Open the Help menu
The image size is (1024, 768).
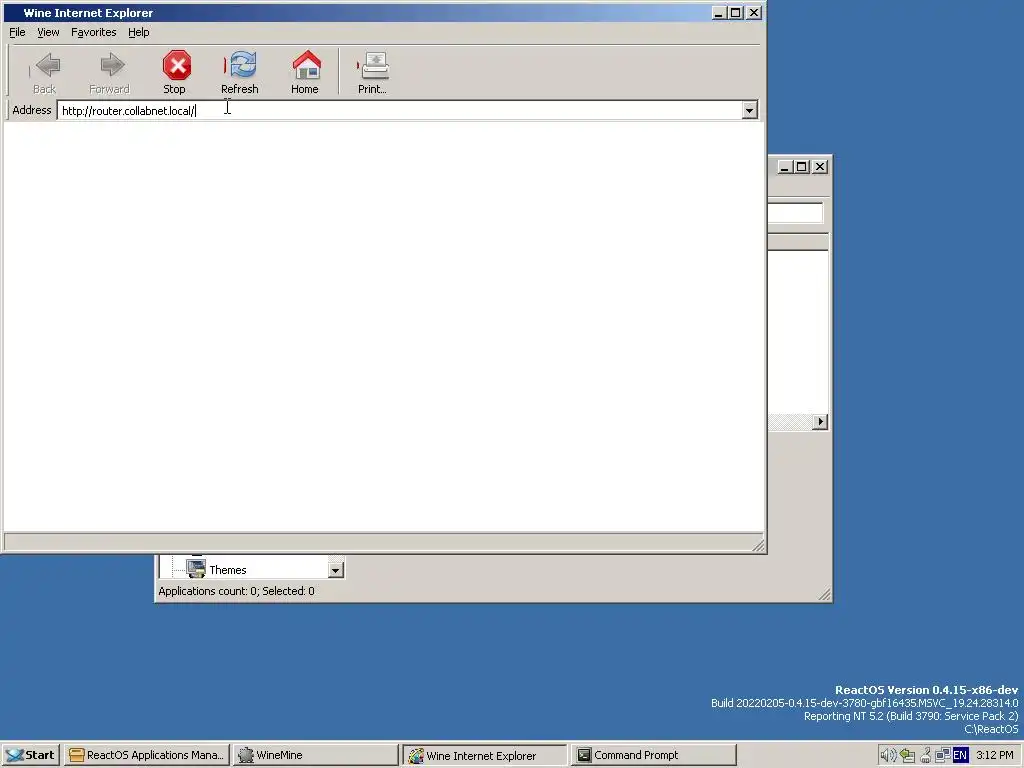pyautogui.click(x=138, y=32)
